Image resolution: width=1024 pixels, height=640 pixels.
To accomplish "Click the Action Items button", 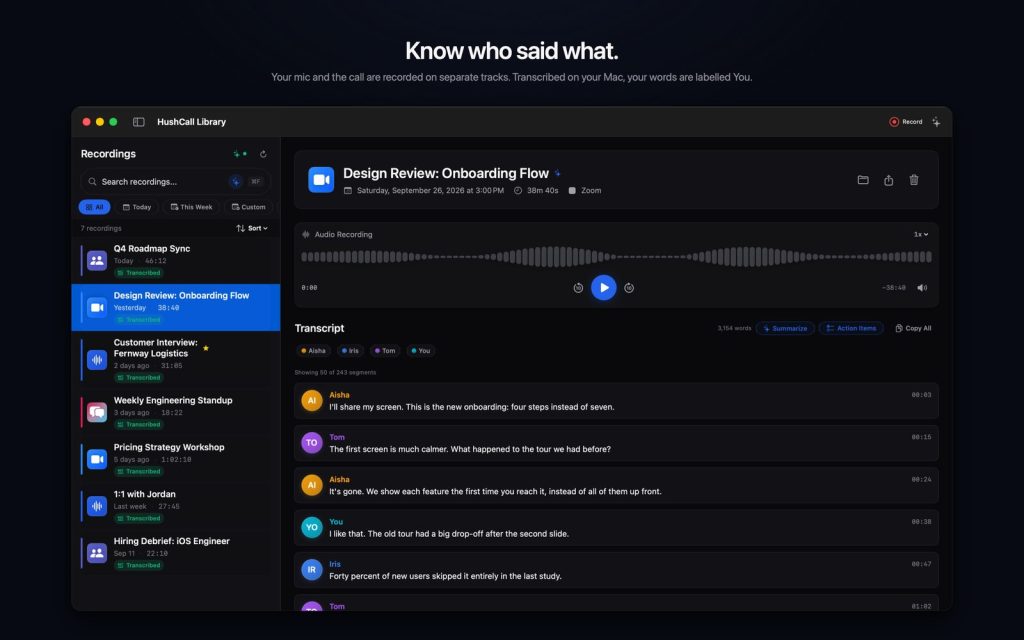I will (851, 328).
